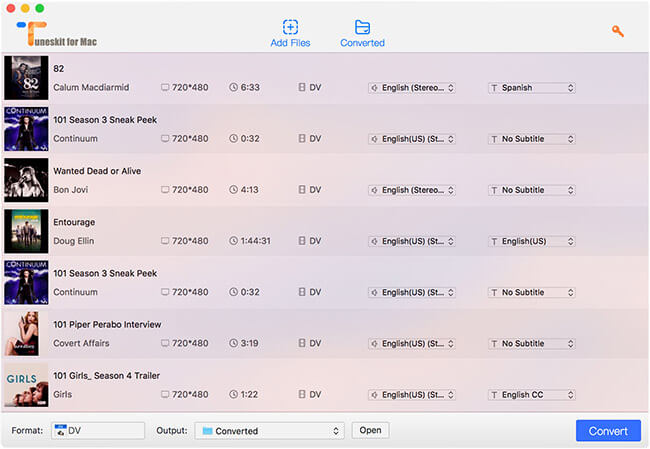Image resolution: width=650 pixels, height=449 pixels.
Task: Click the title "101 Piper Perabo Interview"
Action: tap(107, 325)
